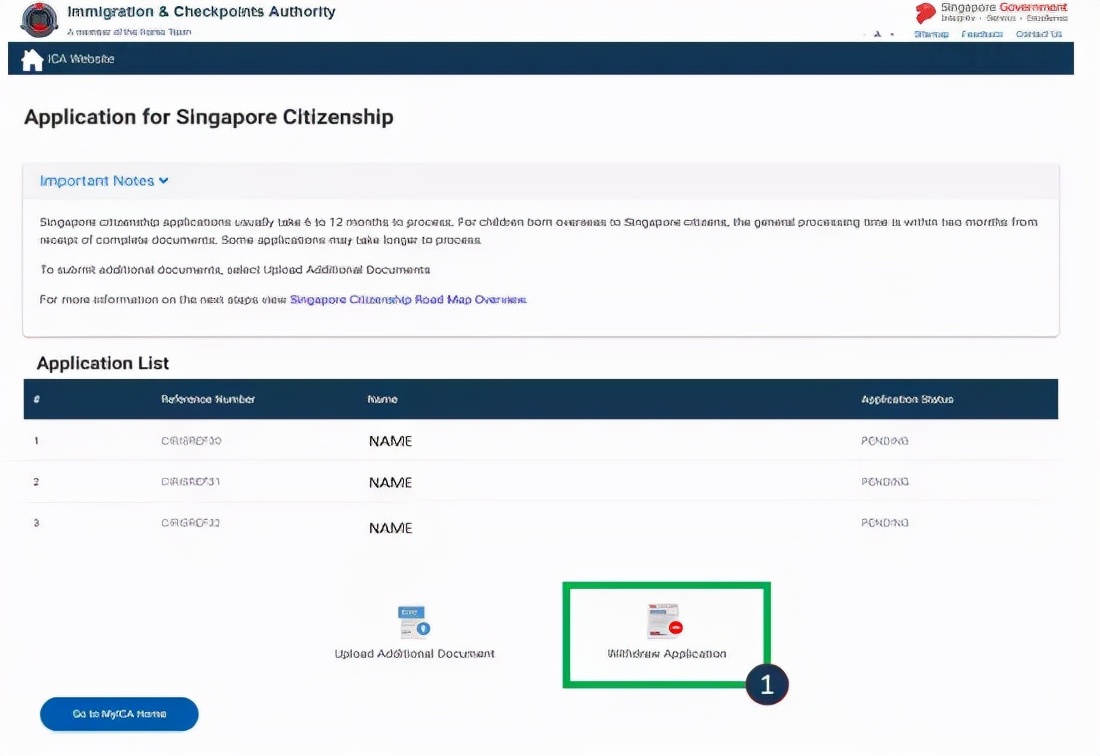Click the Reference Number column header
Viewport: 1100px width, 756px height.
[x=208, y=399]
